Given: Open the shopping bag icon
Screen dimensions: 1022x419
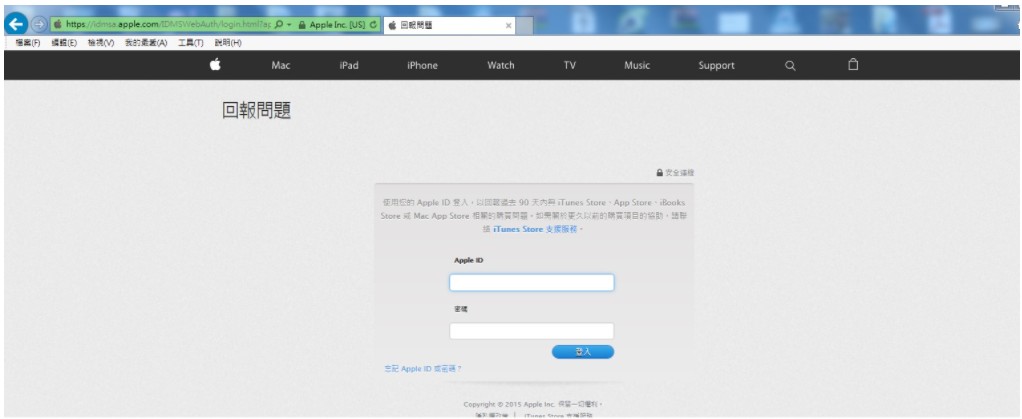Looking at the screenshot, I should pos(853,65).
